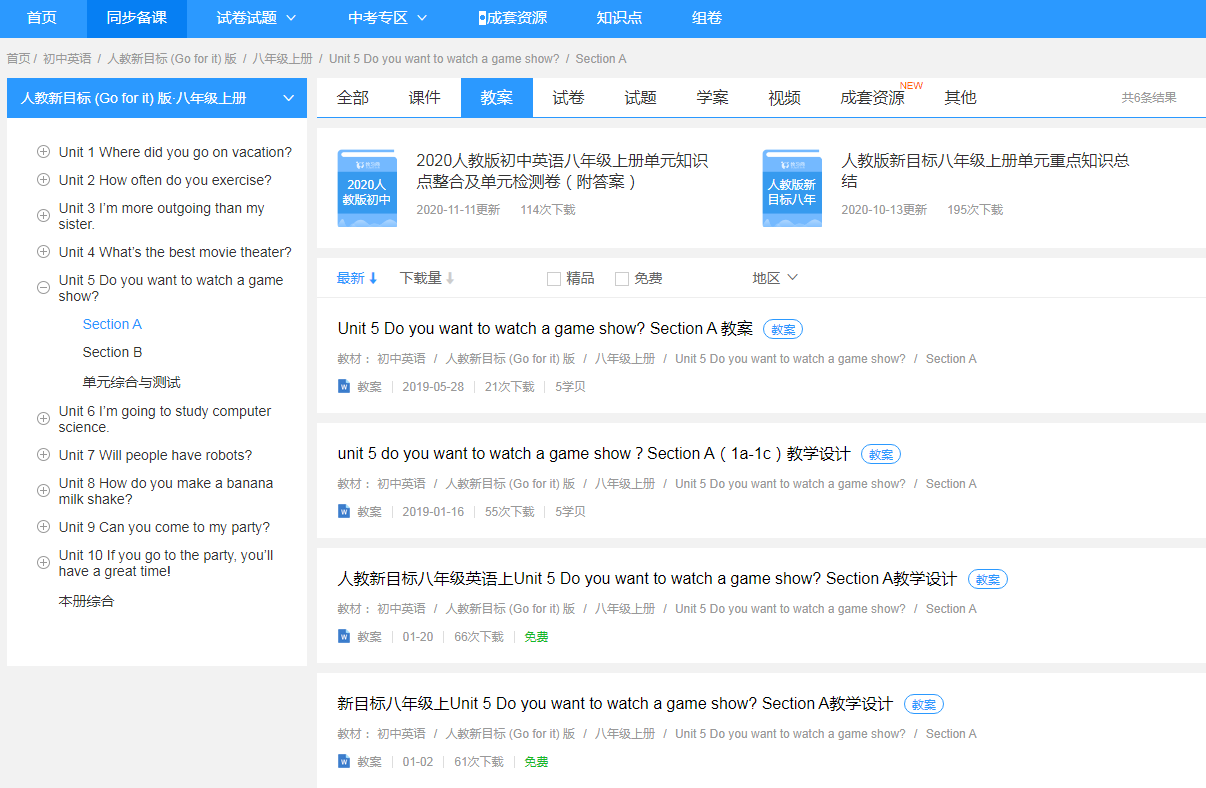Click the Word document icon beside the 2019-01-16 result
The height and width of the screenshot is (788, 1206).
(344, 510)
